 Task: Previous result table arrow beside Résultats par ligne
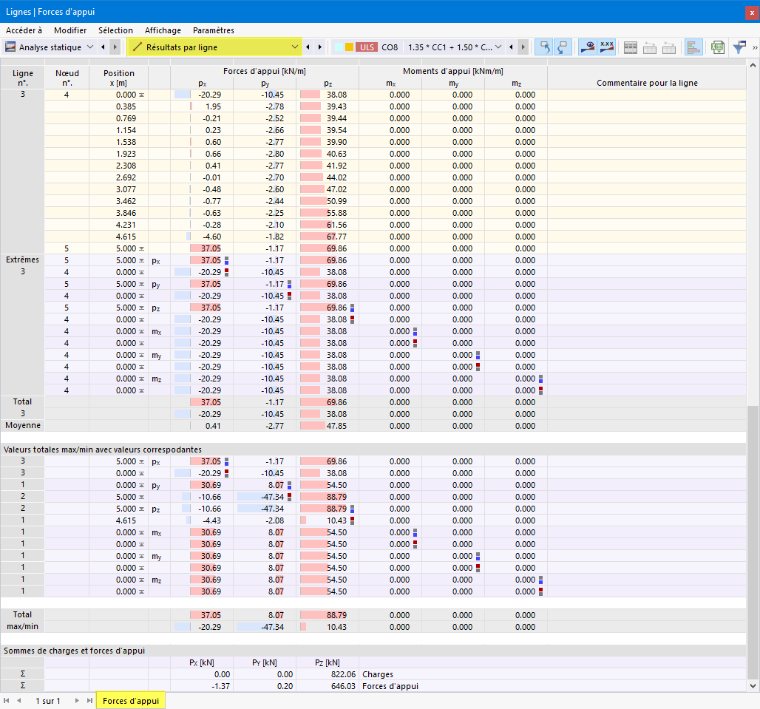[x=308, y=47]
